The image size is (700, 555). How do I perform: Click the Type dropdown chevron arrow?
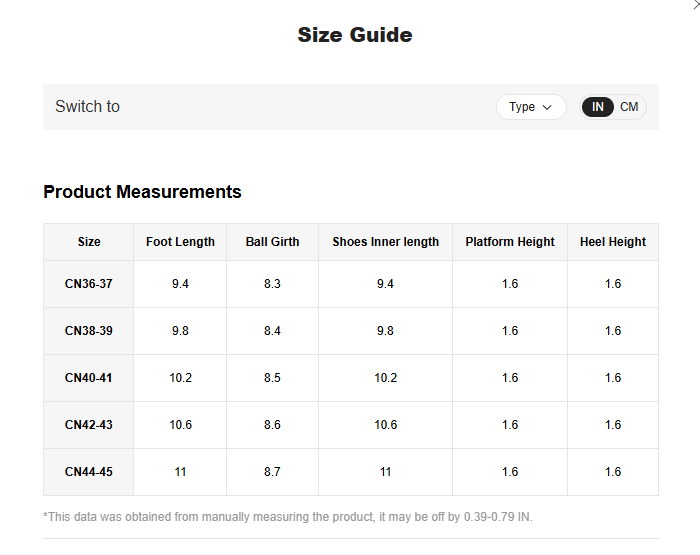coord(547,107)
